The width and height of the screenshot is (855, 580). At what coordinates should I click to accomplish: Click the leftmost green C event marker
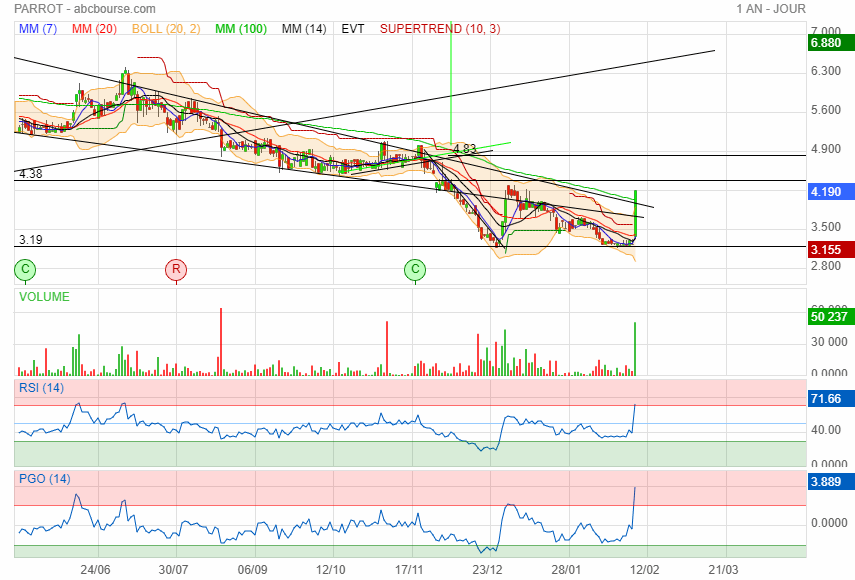click(x=26, y=269)
